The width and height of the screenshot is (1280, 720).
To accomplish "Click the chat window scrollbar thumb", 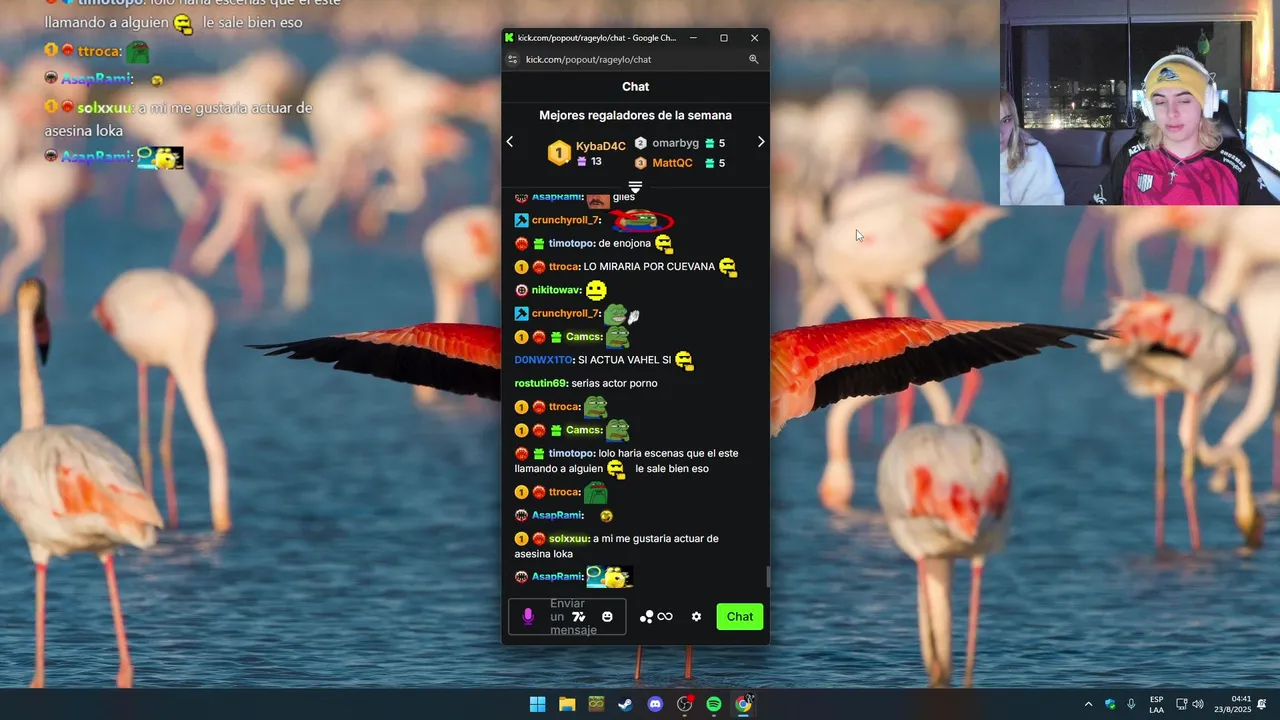I will (768, 577).
